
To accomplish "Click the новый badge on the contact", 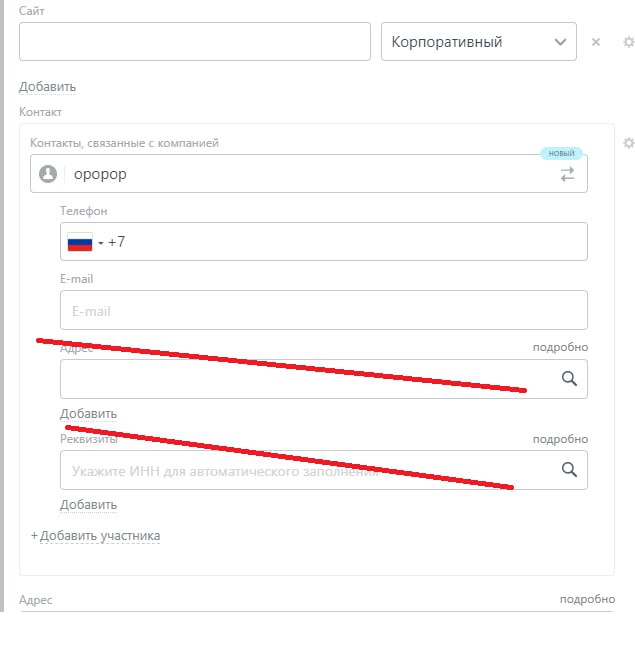I will tap(561, 153).
